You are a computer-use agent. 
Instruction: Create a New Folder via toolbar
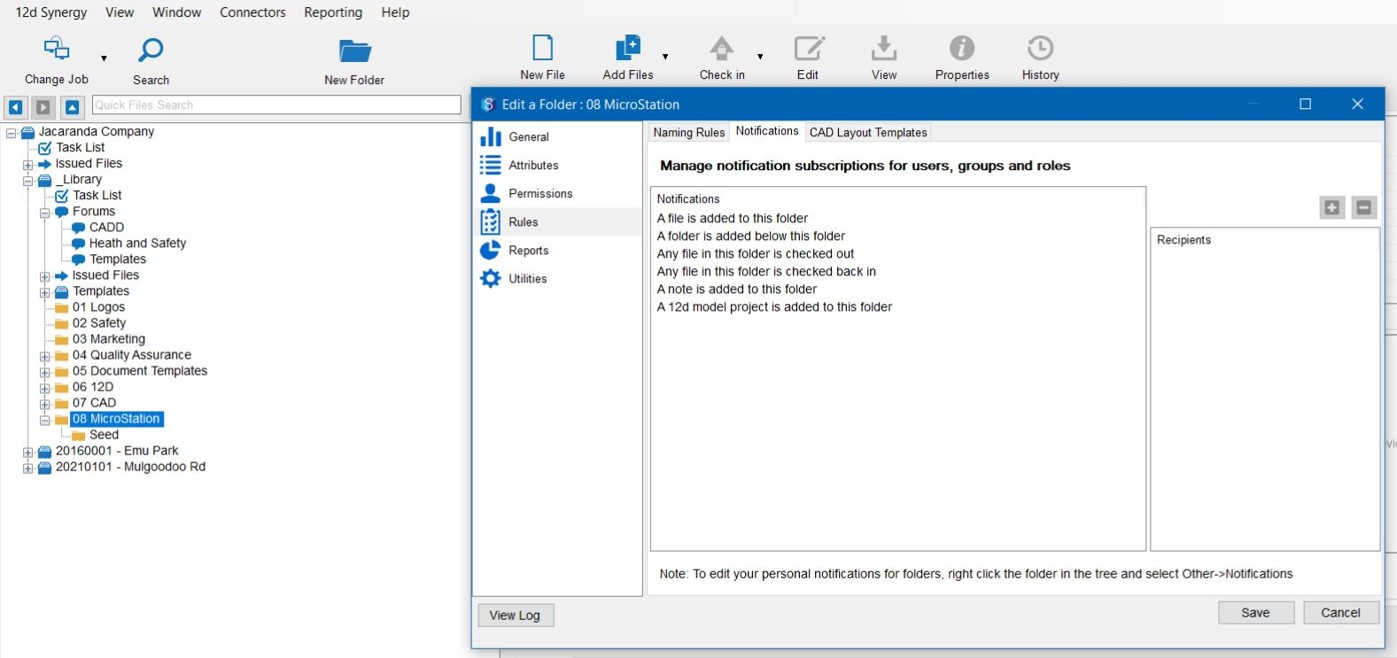tap(354, 52)
